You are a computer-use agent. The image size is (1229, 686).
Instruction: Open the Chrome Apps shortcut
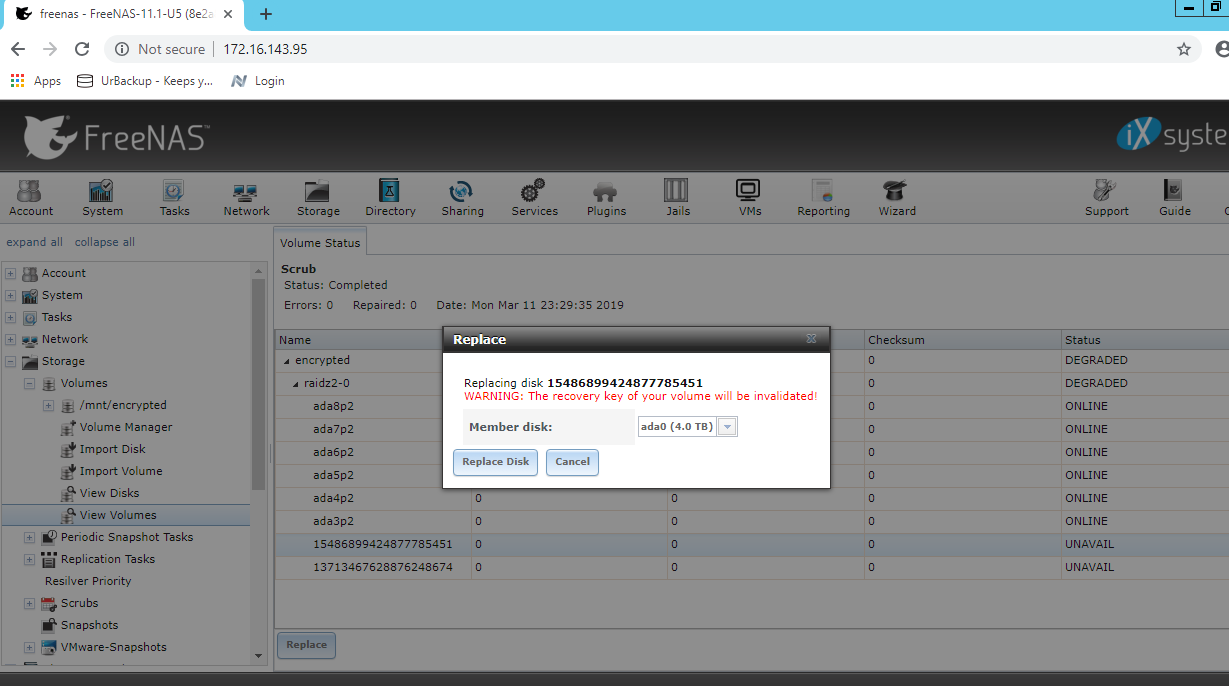point(35,81)
